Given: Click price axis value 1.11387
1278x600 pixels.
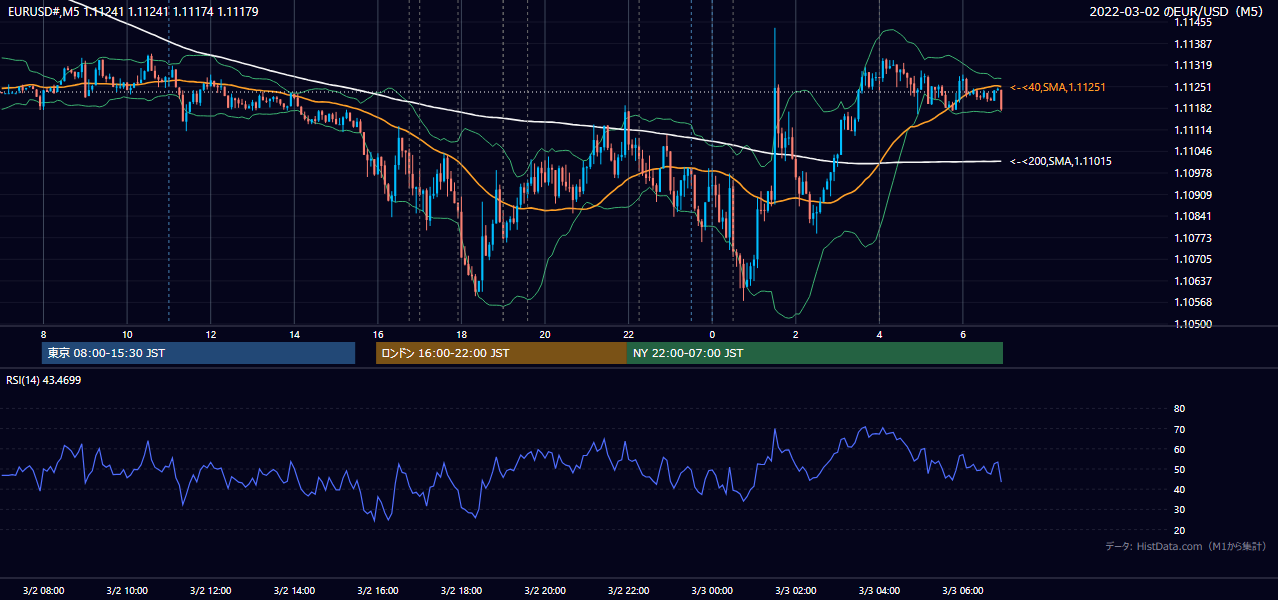Looking at the screenshot, I should 1193,44.
